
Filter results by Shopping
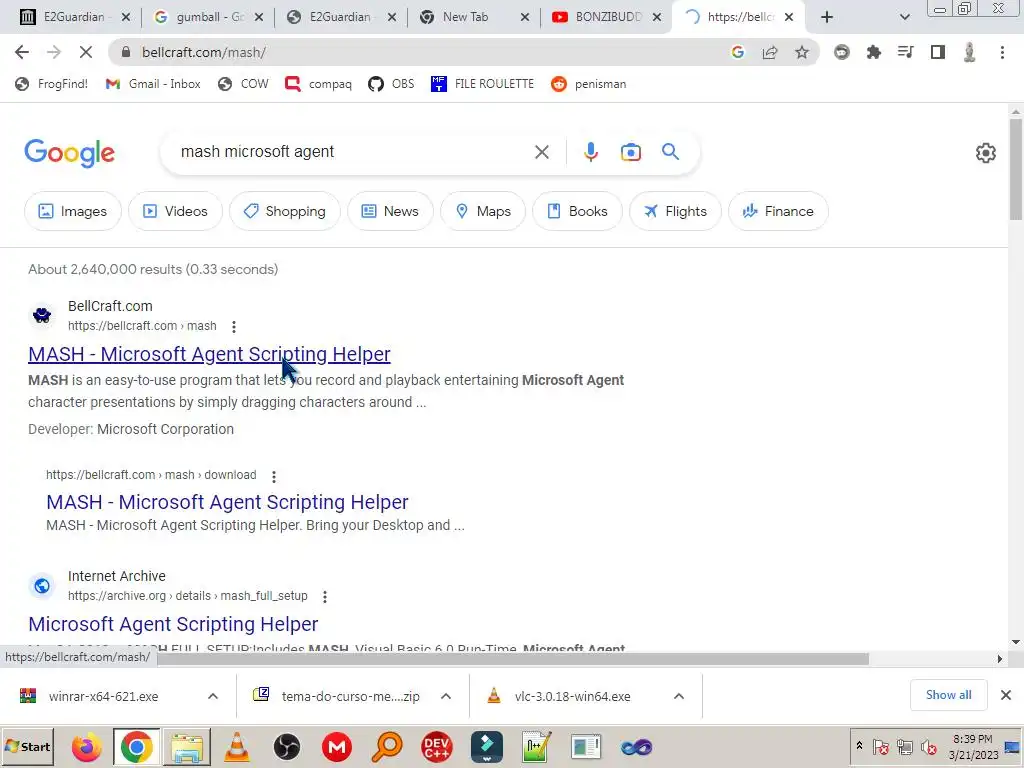point(285,211)
